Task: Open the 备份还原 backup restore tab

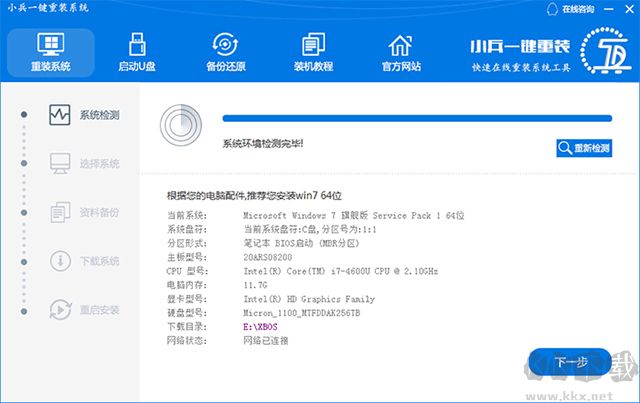Action: tap(226, 53)
